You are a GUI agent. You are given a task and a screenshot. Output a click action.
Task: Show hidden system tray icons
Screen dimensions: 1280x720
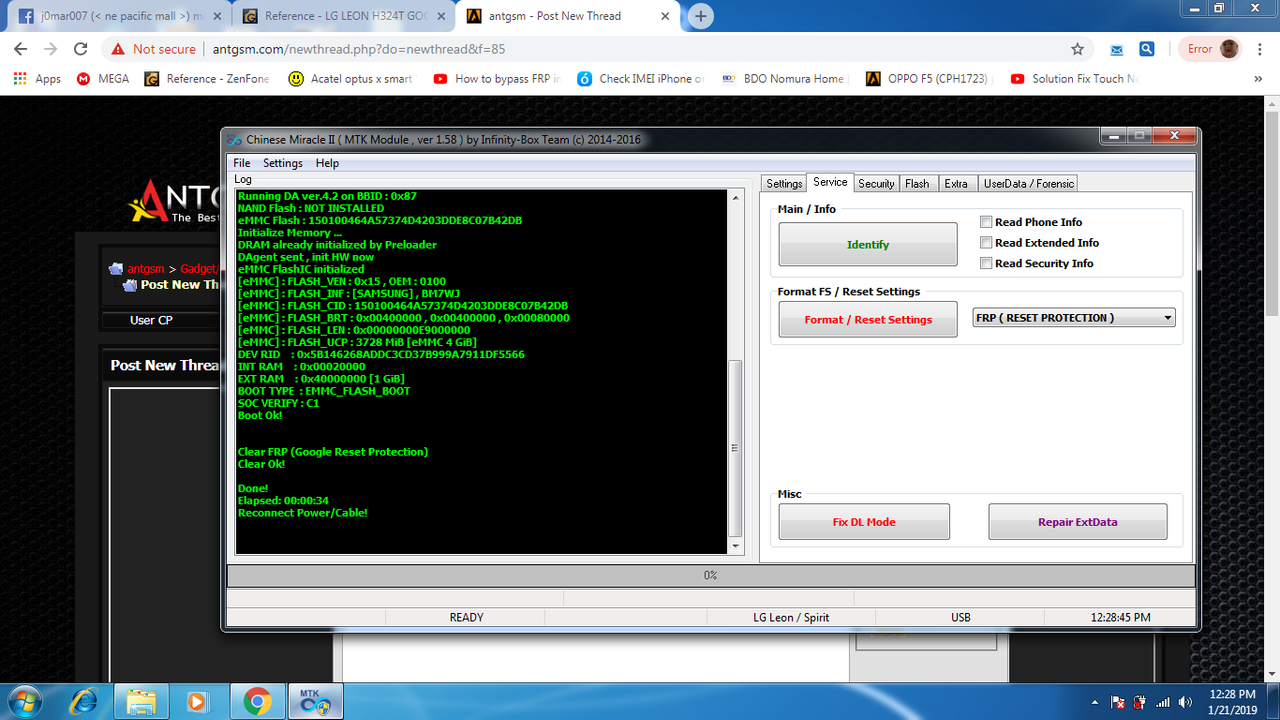[1095, 702]
